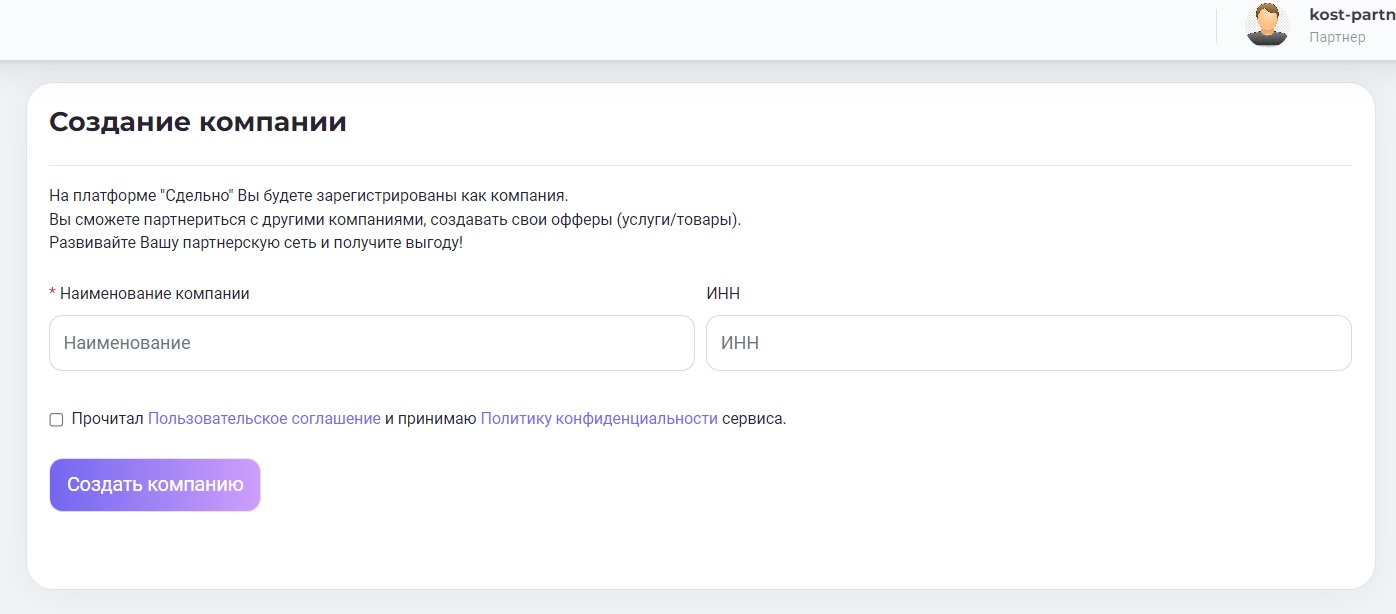
Task: Click the Создание компании heading
Action: coord(198,122)
